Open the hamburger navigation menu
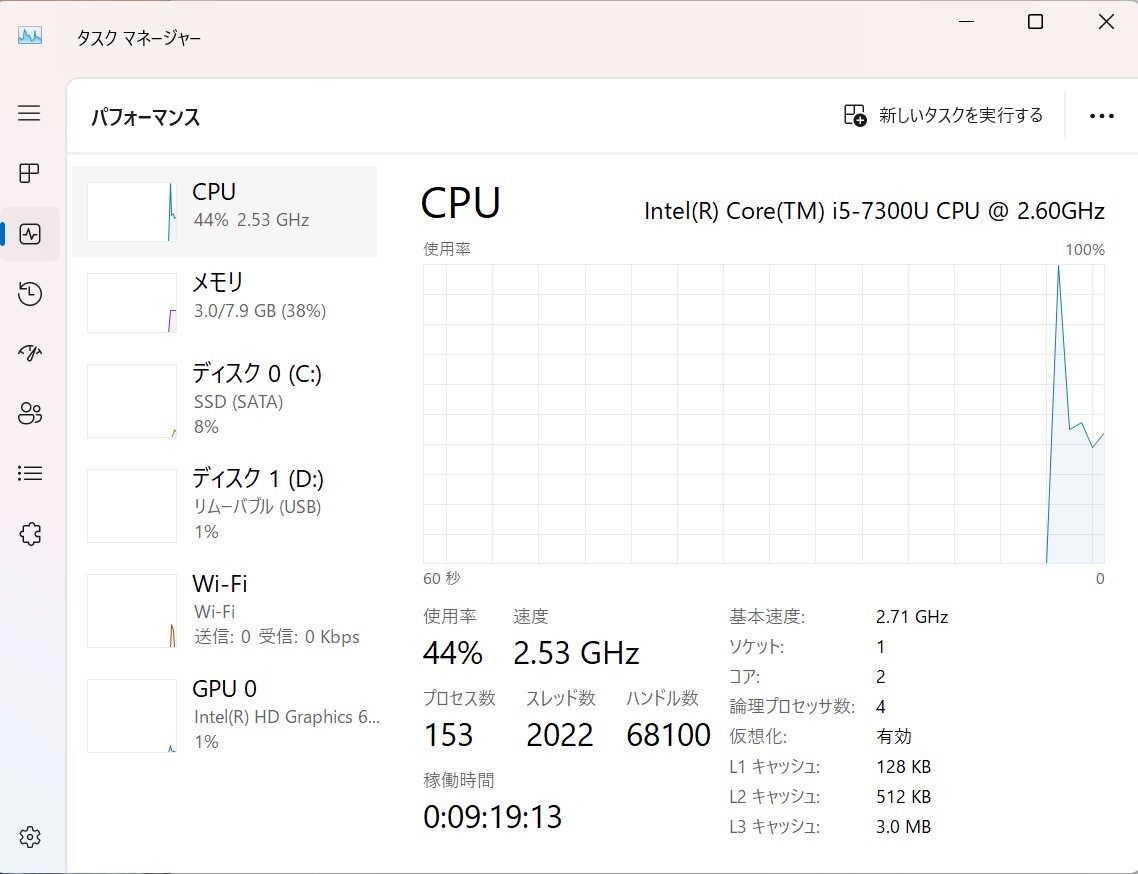This screenshot has height=874, width=1138. [29, 113]
